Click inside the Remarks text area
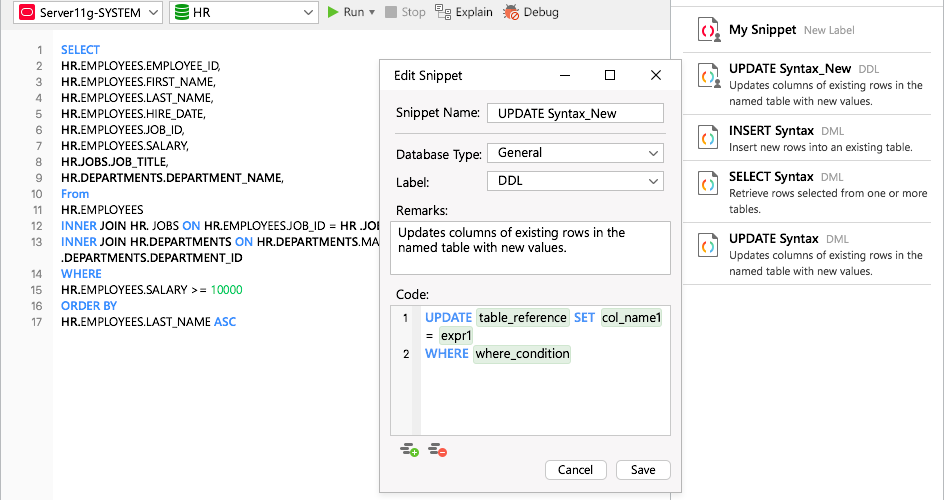Viewport: 944px width, 500px height. coord(530,248)
